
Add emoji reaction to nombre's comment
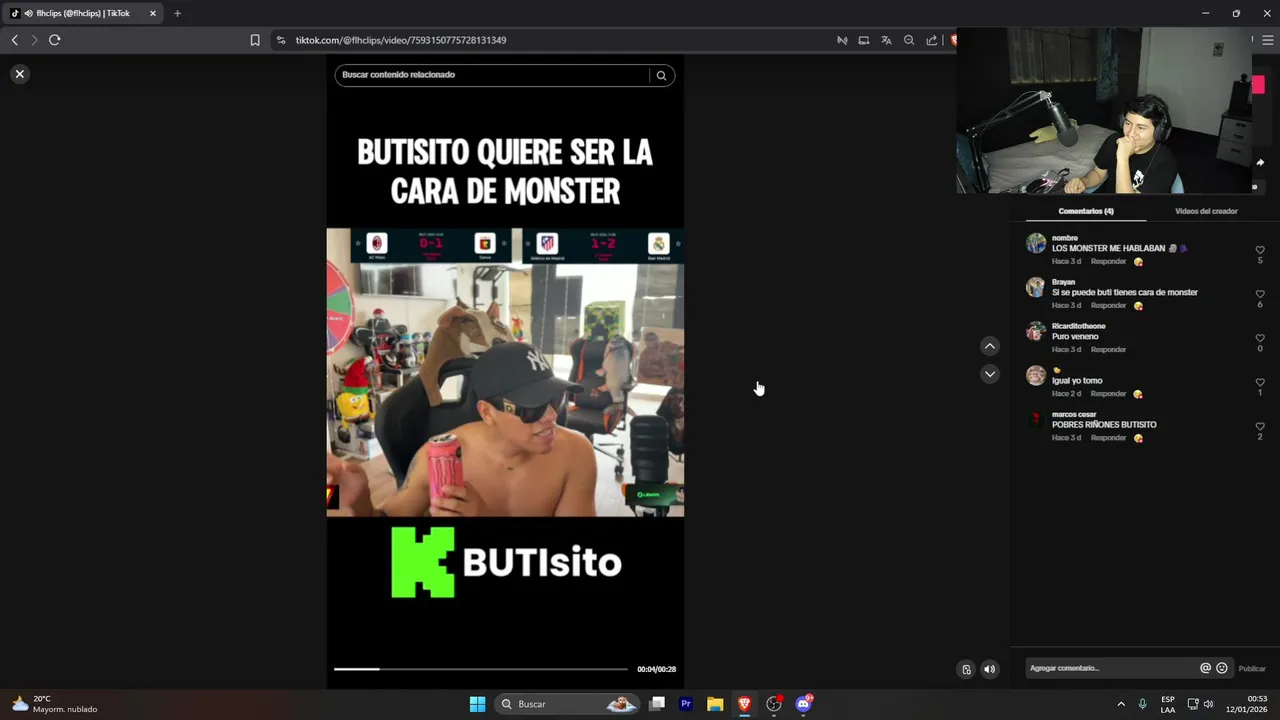[1138, 262]
